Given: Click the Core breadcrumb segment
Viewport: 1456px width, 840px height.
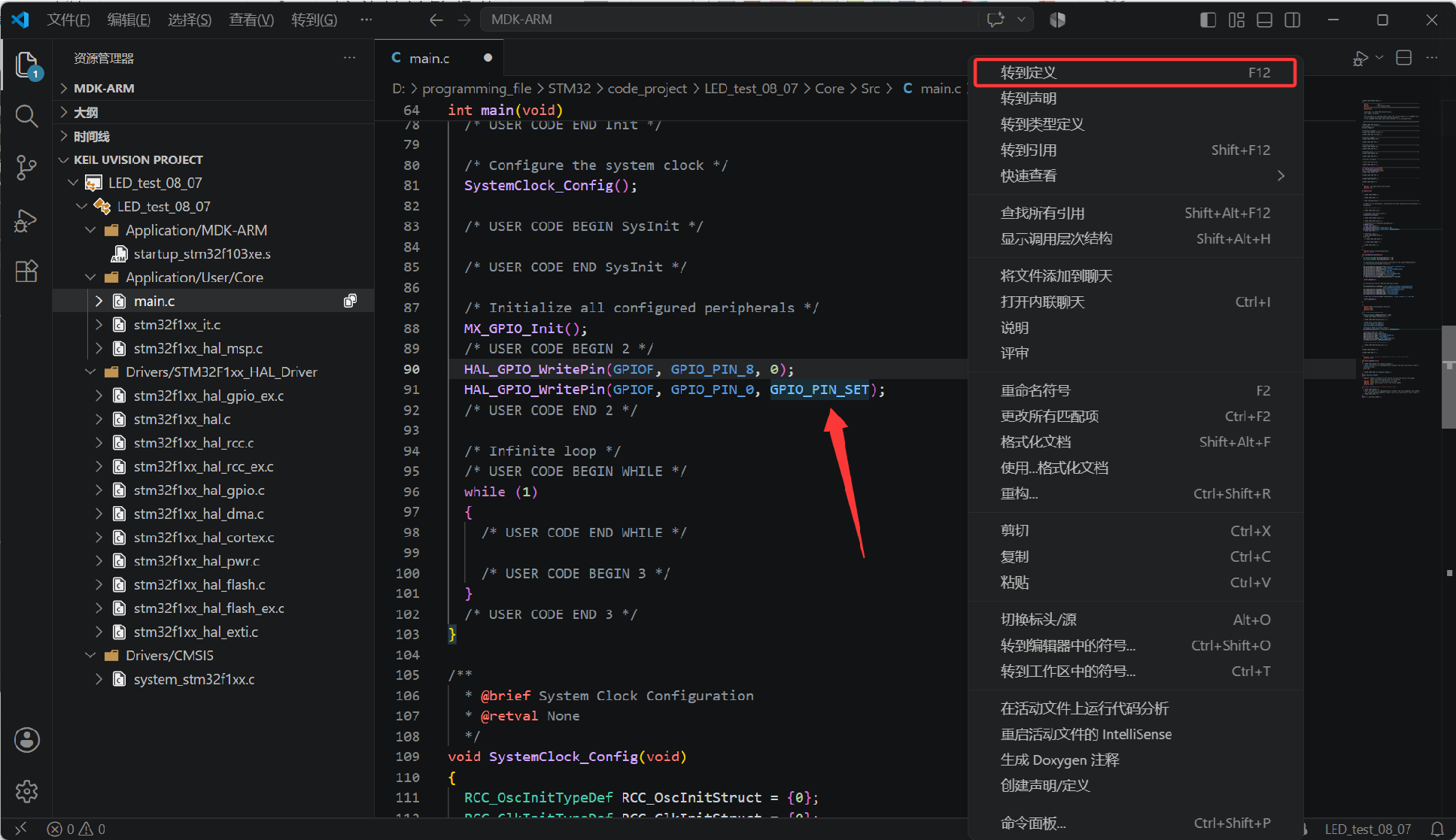Looking at the screenshot, I should pos(829,89).
